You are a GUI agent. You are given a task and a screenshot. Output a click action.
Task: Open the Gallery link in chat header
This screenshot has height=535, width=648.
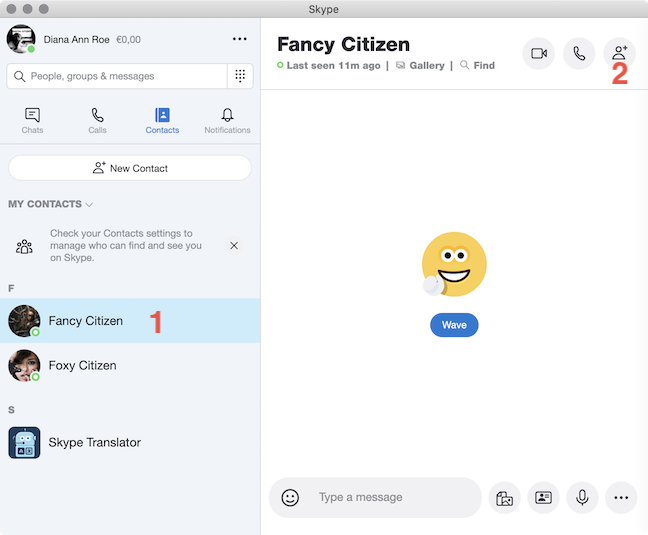click(420, 66)
